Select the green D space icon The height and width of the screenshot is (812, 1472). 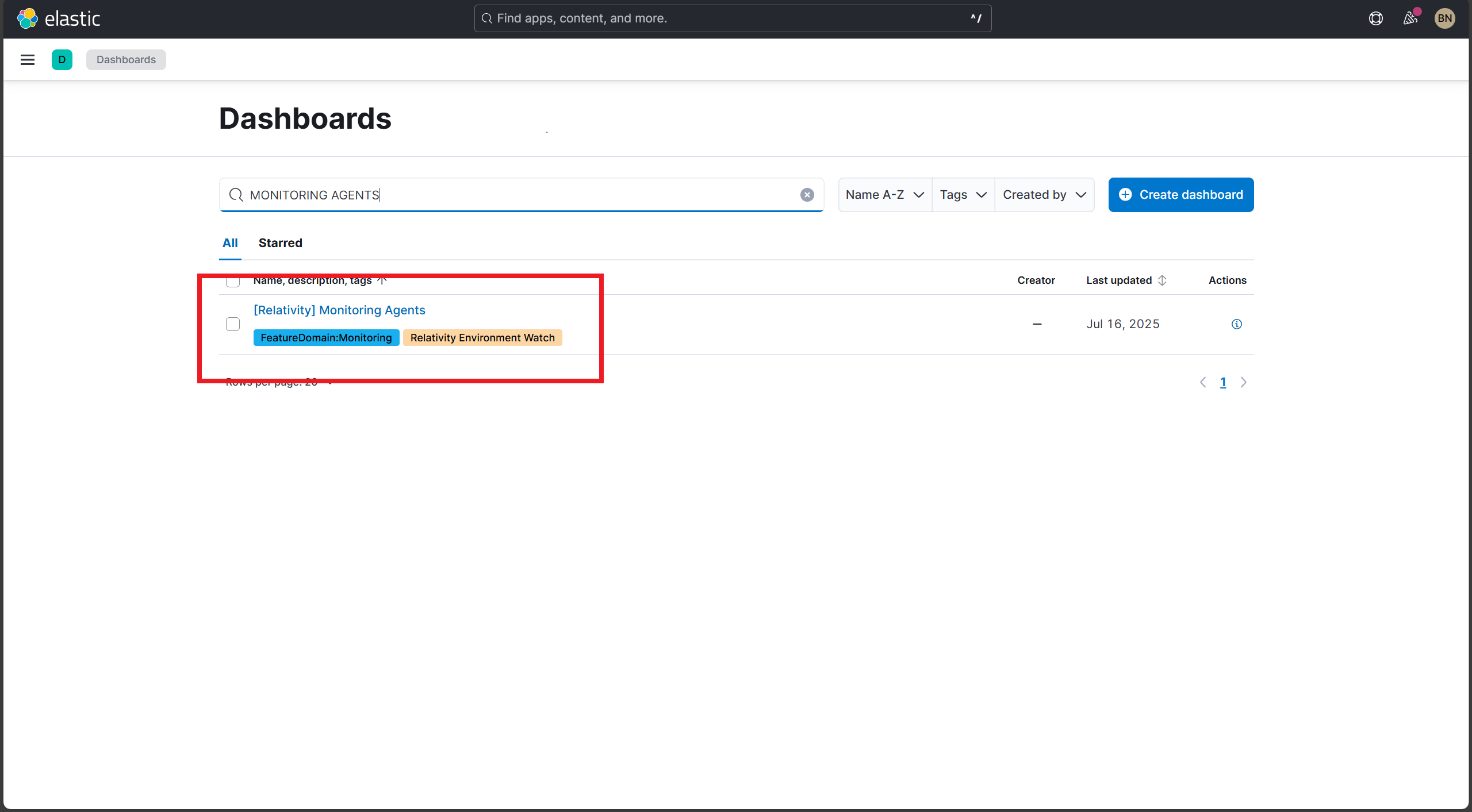coord(62,59)
